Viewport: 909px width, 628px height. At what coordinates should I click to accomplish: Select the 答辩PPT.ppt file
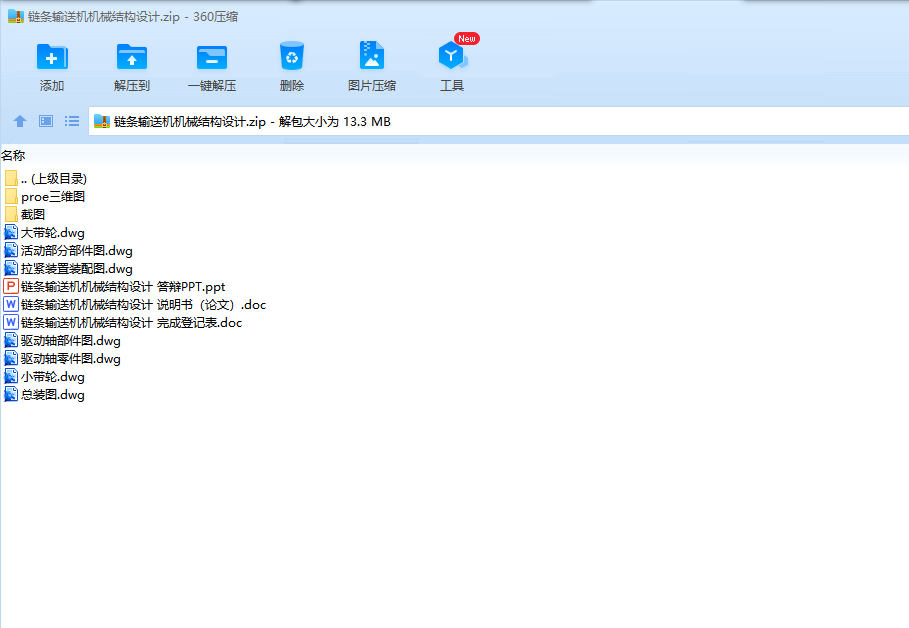pos(115,286)
